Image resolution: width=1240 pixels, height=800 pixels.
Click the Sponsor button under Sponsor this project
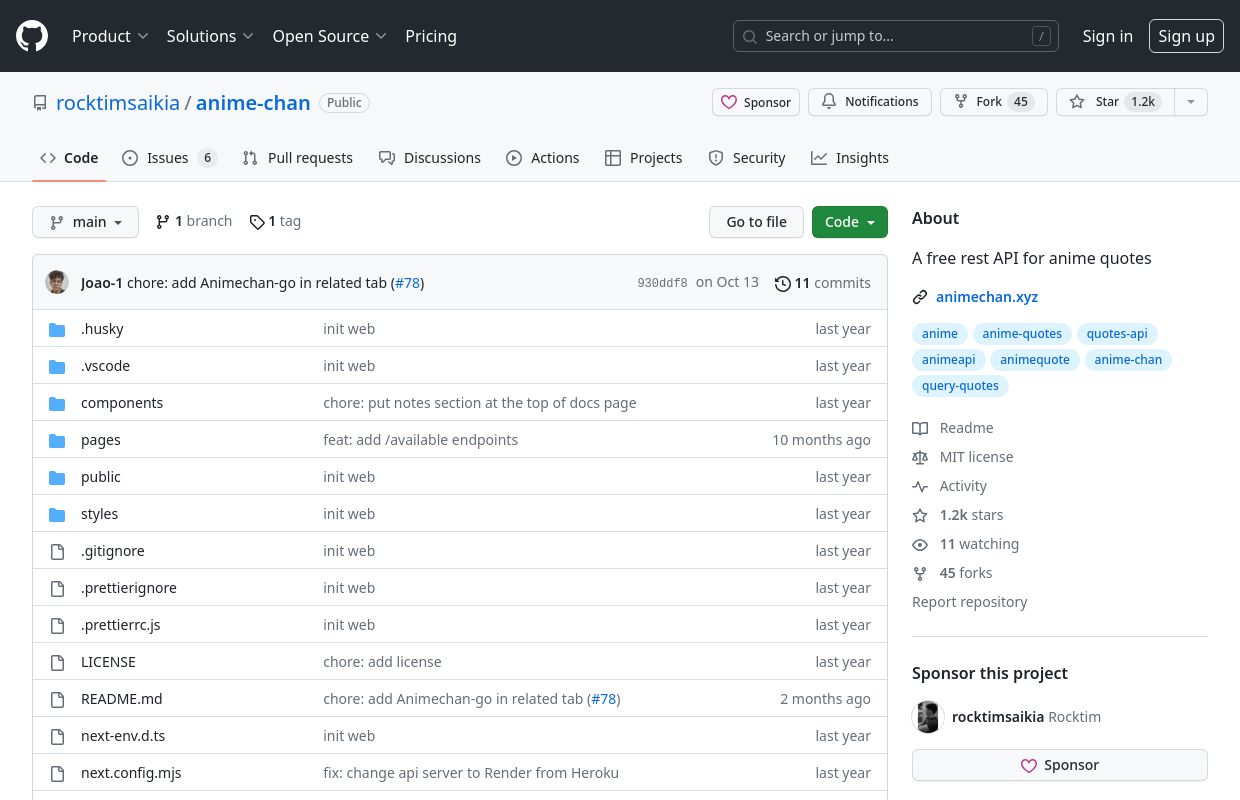coord(1060,765)
